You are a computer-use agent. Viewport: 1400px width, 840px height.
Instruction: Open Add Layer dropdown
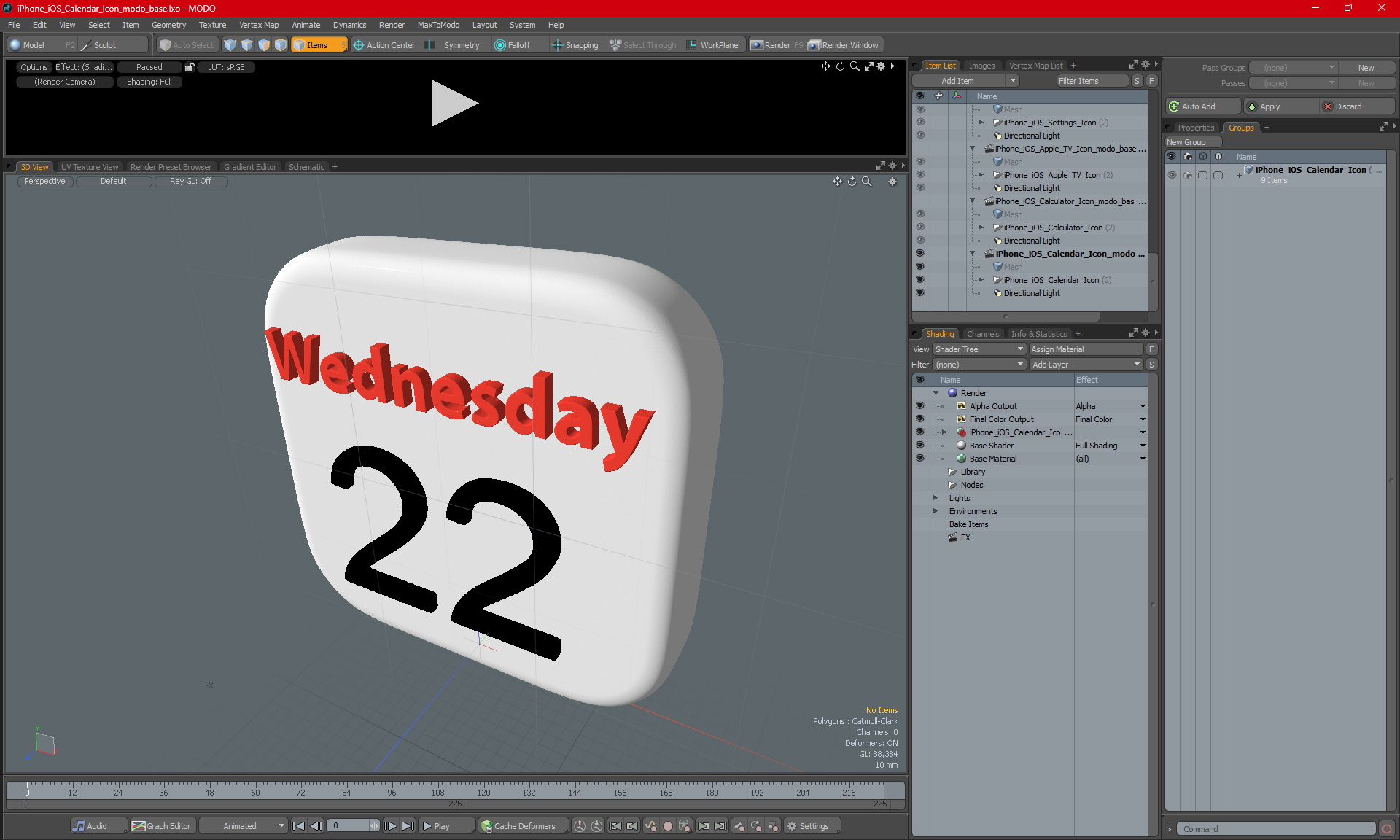(1086, 365)
